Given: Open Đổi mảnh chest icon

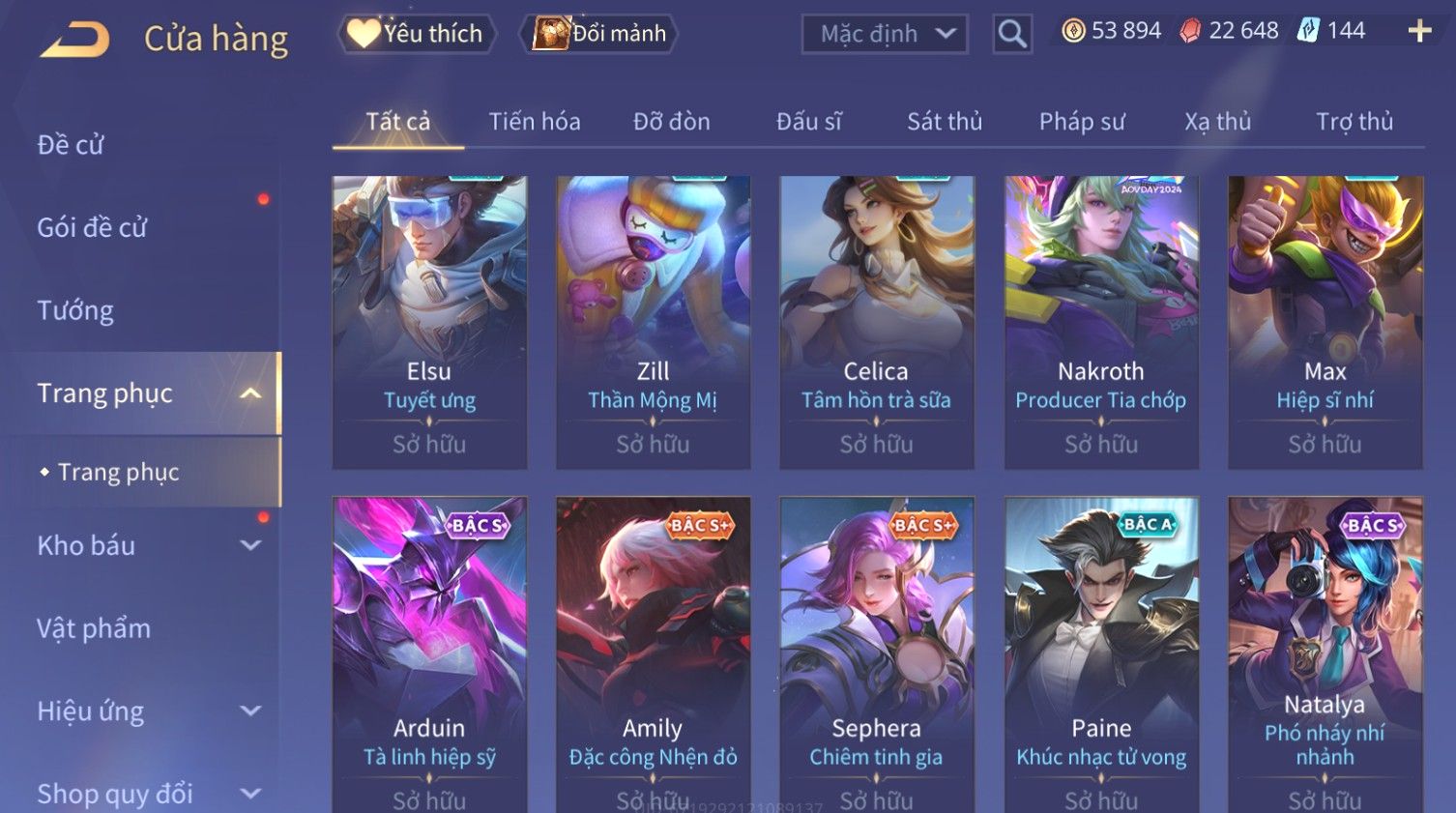Looking at the screenshot, I should pyautogui.click(x=551, y=33).
